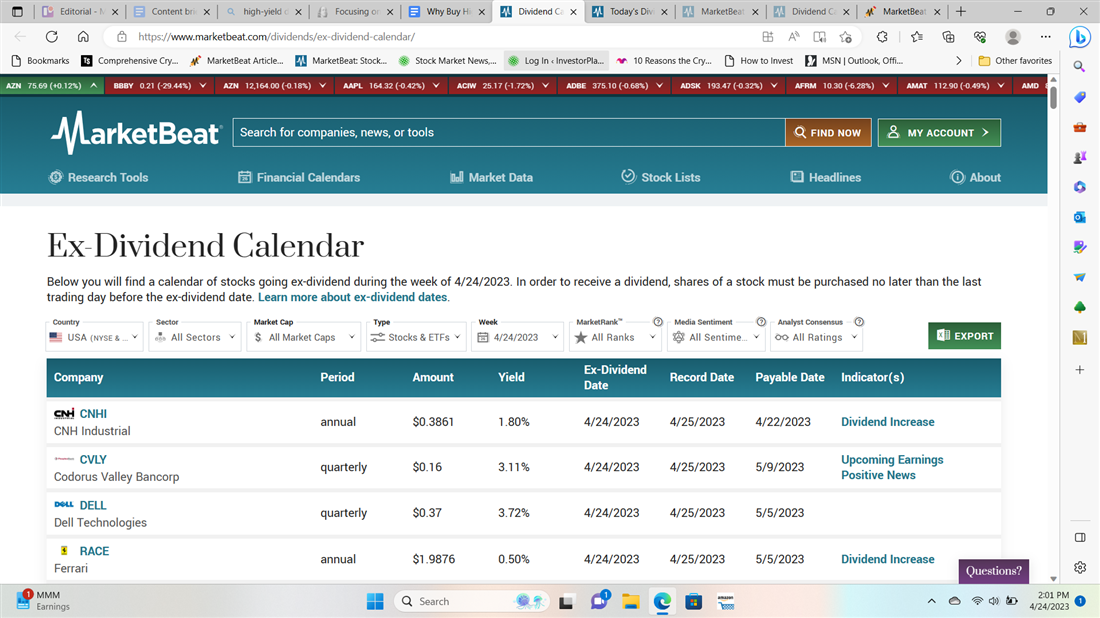This screenshot has width=1100, height=618.
Task: Open File Explorer from taskbar
Action: [630, 601]
